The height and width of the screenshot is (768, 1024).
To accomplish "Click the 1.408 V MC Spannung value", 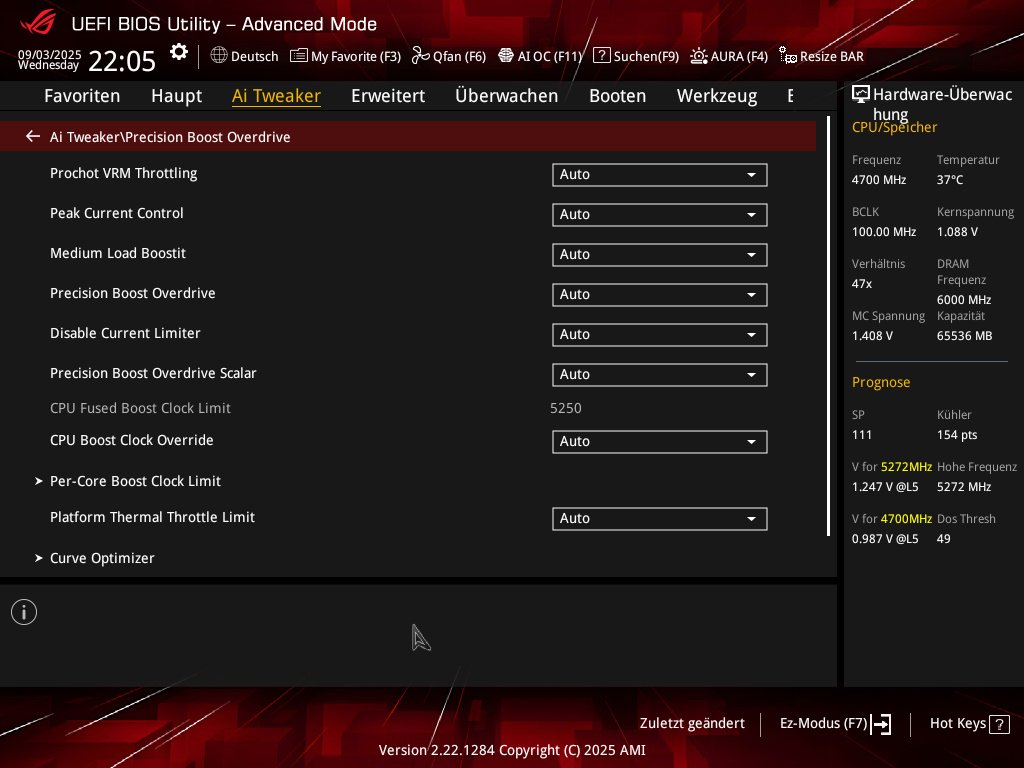I will click(872, 336).
